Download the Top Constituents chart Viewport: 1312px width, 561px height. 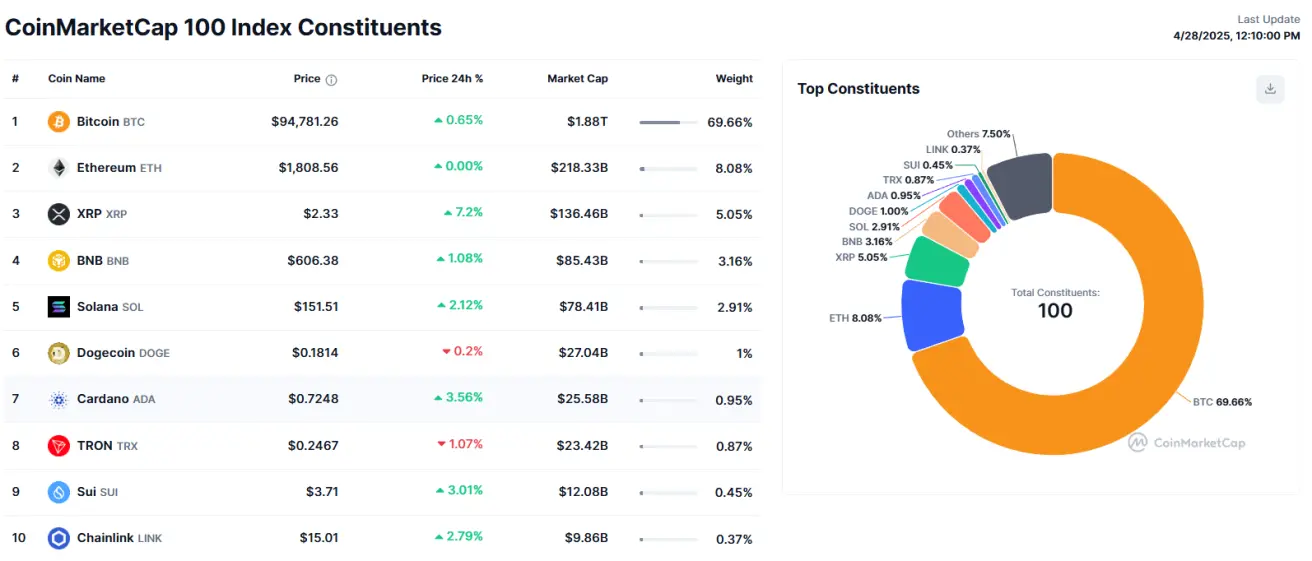click(x=1270, y=89)
